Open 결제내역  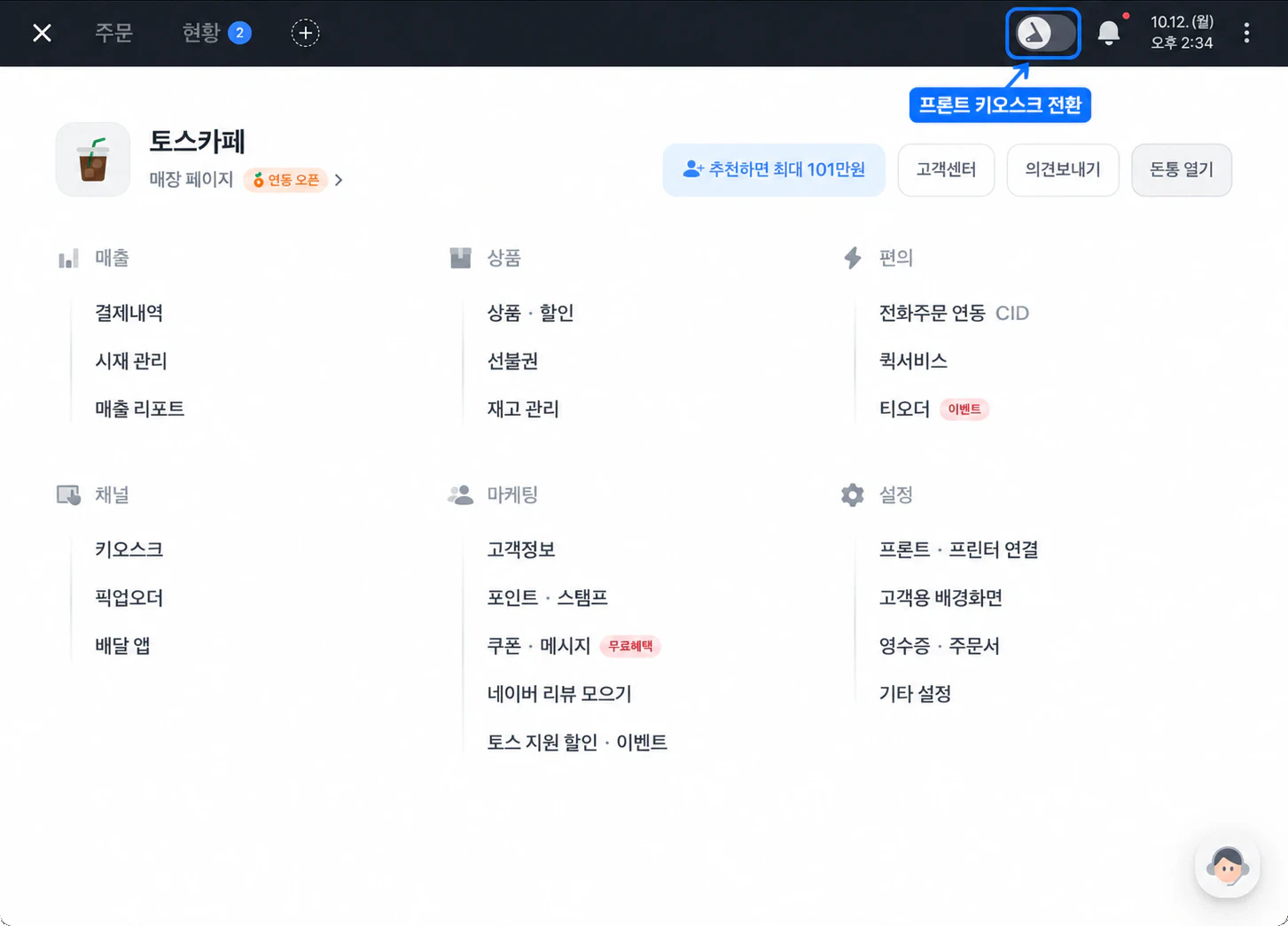pos(129,313)
